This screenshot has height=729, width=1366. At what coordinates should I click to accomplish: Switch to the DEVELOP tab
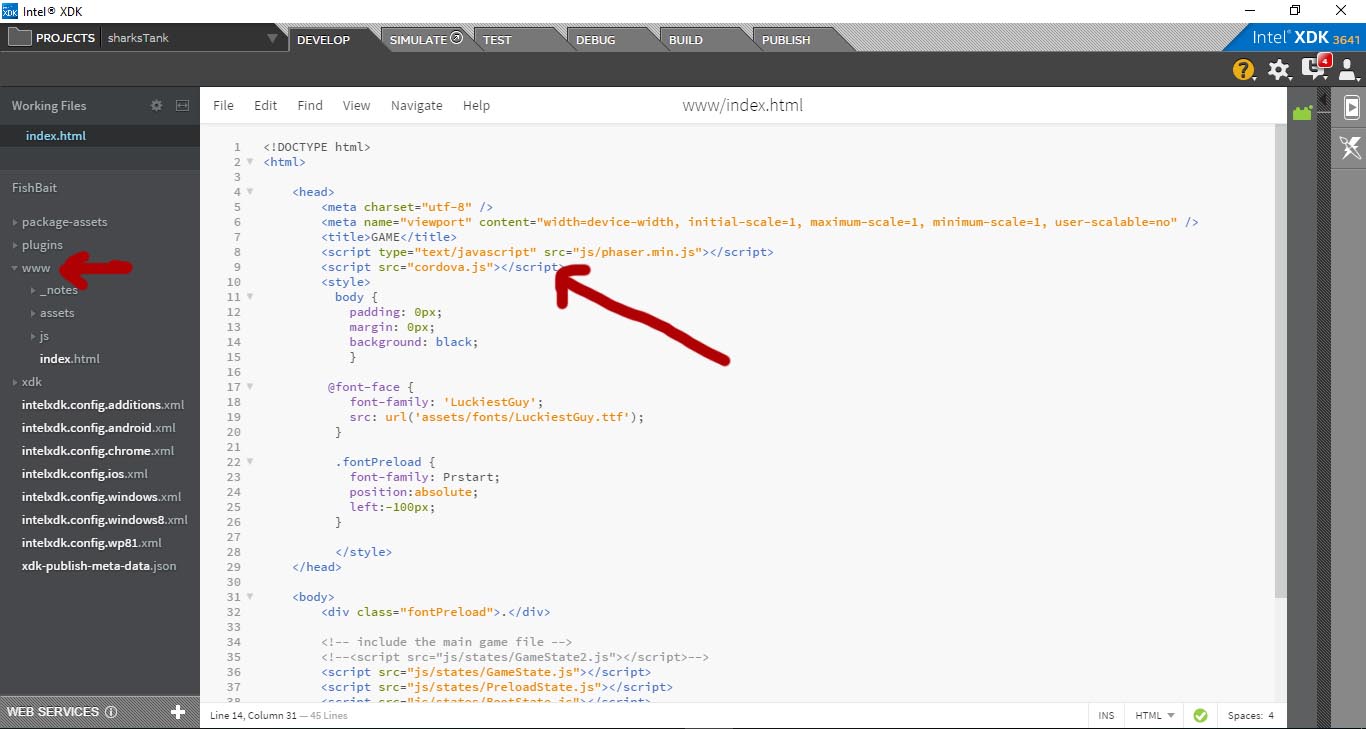[x=323, y=40]
